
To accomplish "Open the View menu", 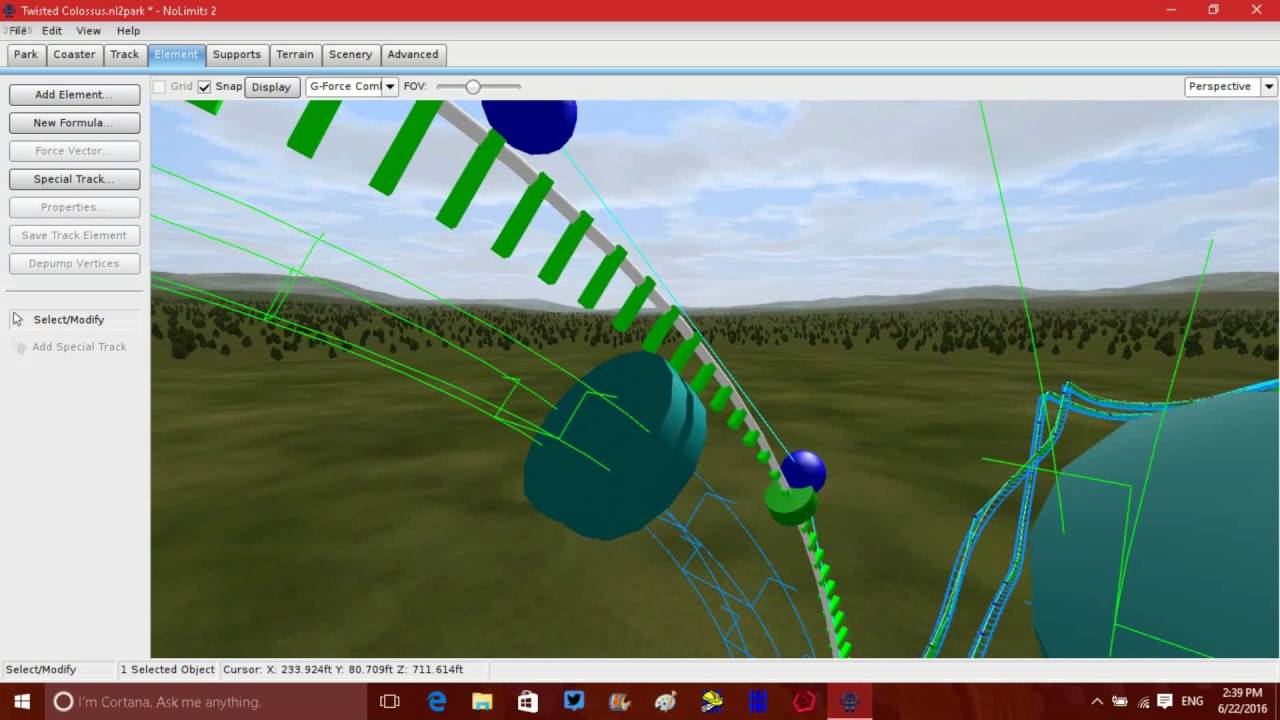I will click(88, 31).
